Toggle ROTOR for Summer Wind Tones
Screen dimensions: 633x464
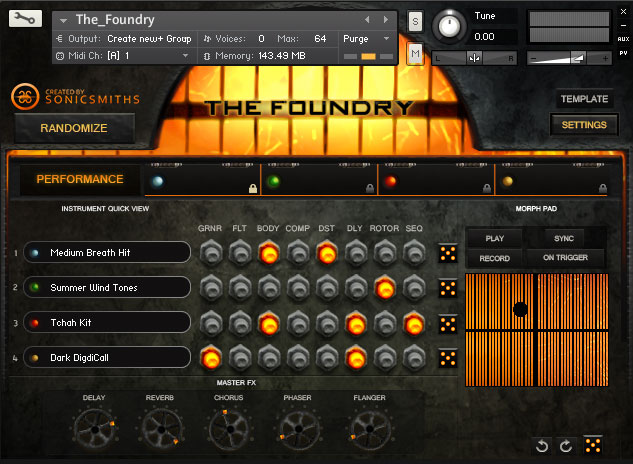coord(385,288)
